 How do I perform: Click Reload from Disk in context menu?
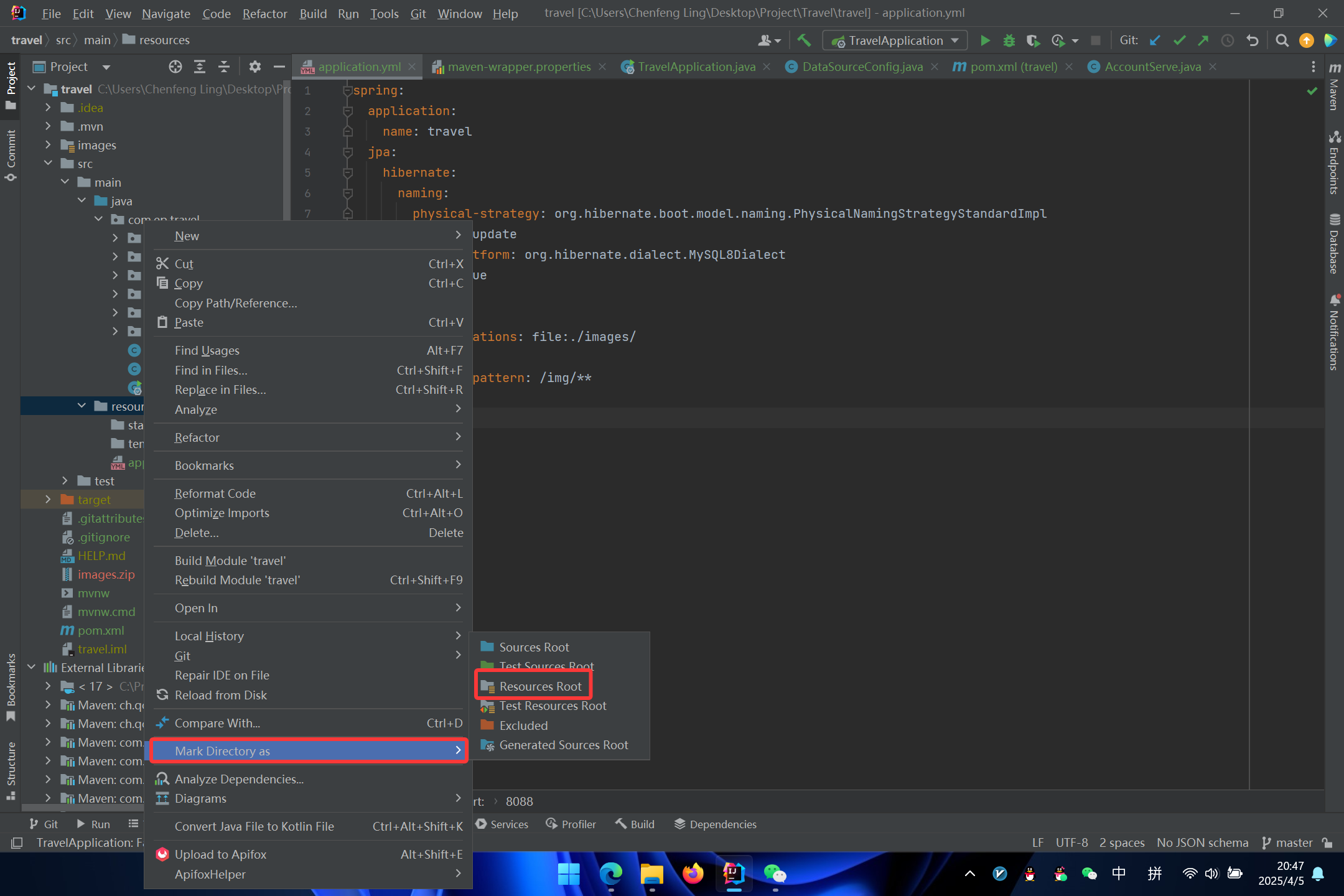309,695
